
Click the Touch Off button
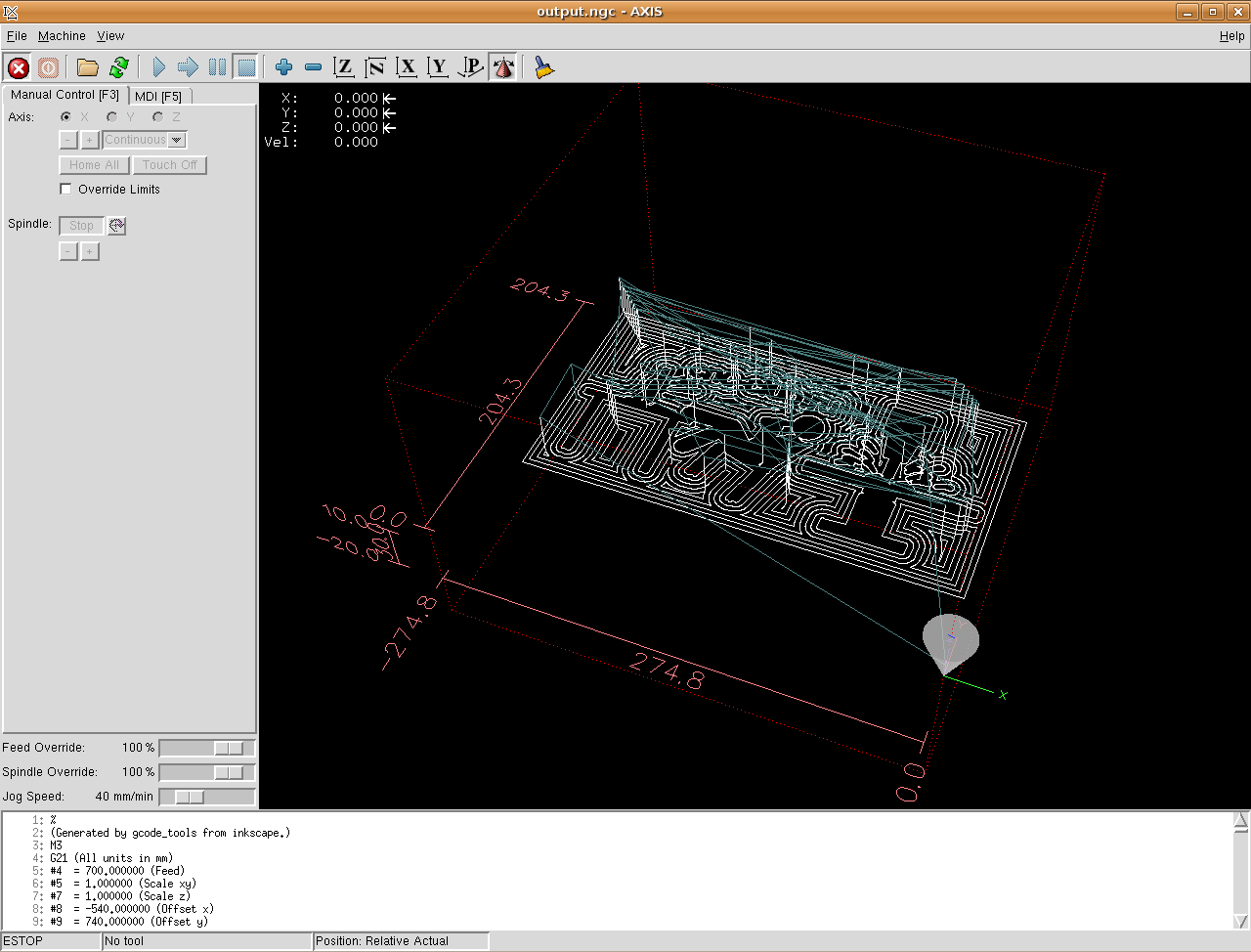click(169, 165)
